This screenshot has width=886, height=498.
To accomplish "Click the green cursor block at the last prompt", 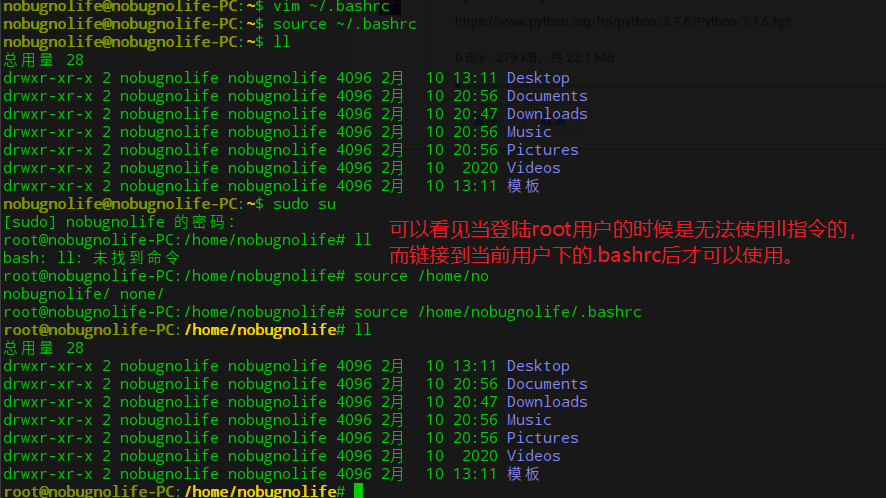I will [x=358, y=491].
